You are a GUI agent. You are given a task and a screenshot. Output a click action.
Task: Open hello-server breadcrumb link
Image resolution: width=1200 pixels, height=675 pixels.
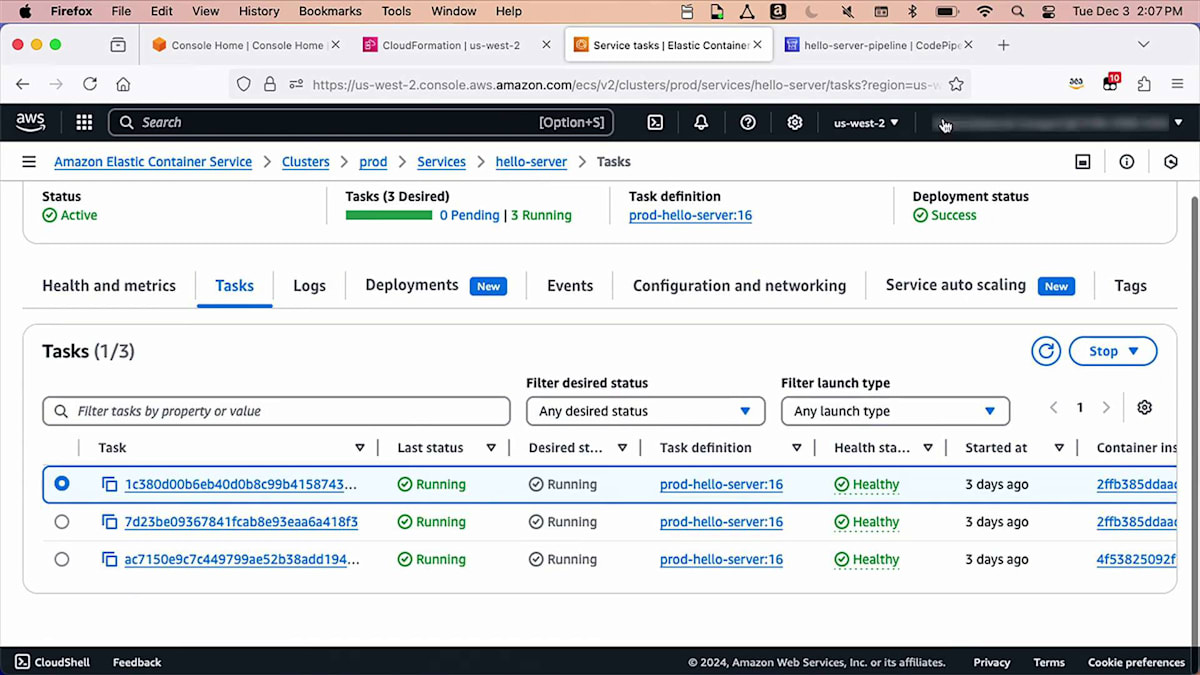point(531,161)
